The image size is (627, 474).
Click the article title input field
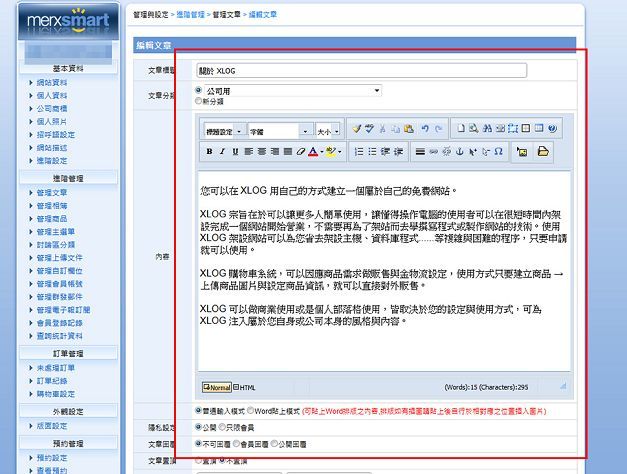361,71
